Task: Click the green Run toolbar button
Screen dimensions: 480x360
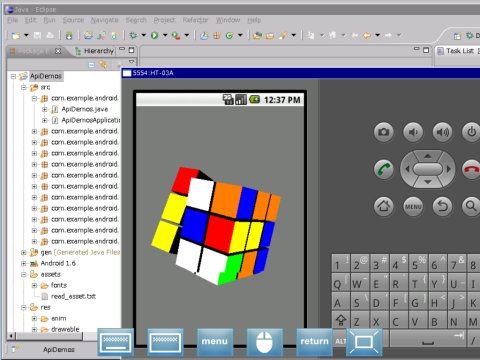Action: tap(154, 35)
